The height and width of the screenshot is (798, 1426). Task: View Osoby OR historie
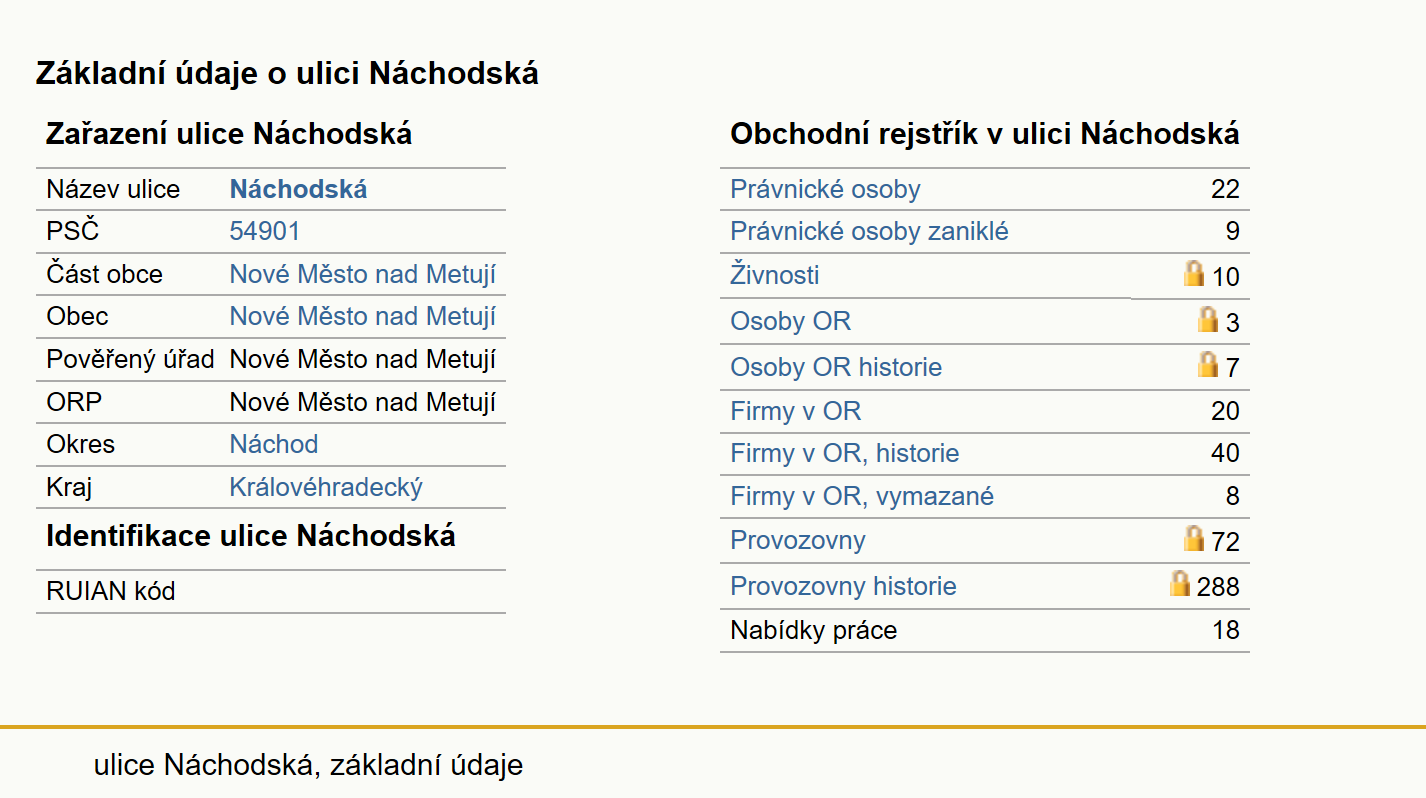click(x=836, y=367)
